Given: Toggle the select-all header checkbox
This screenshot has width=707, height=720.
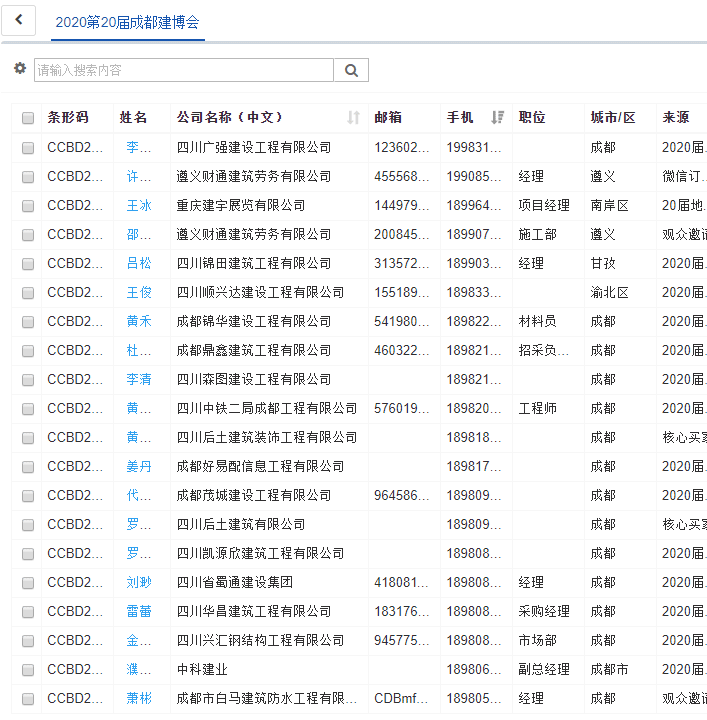Looking at the screenshot, I should (28, 118).
